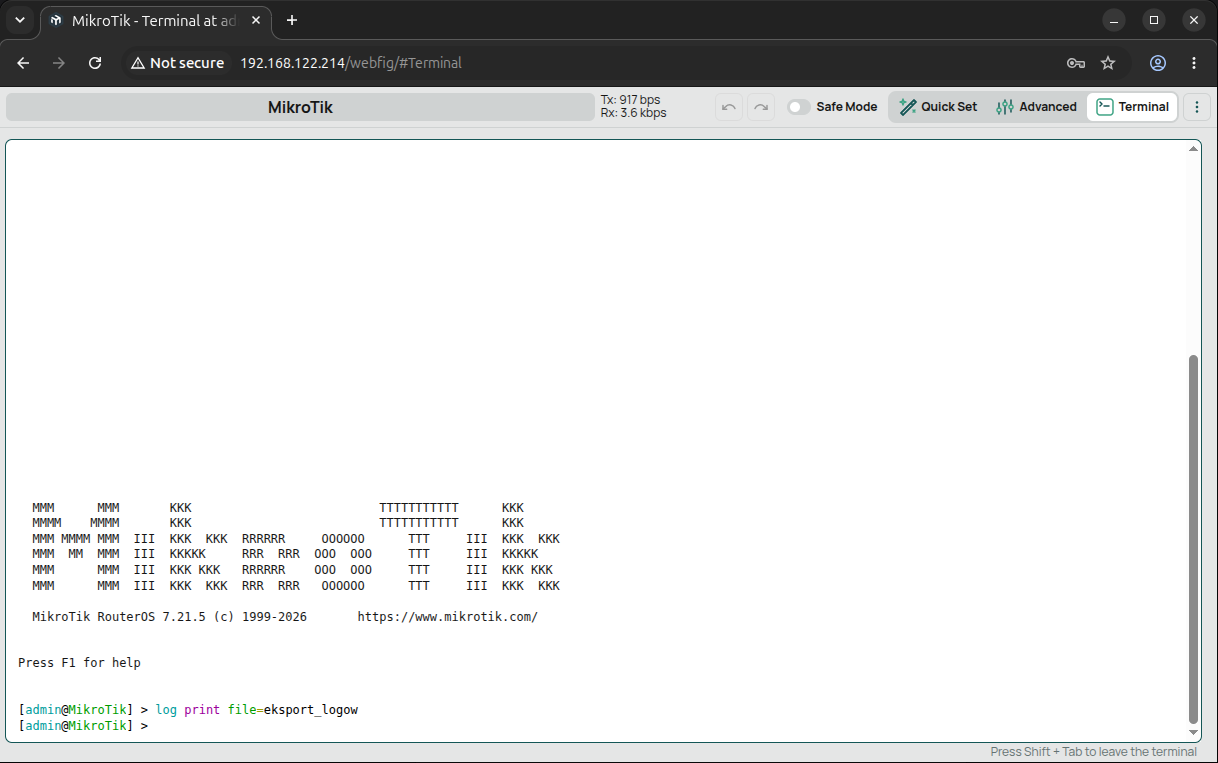Screen dimensions: 1218x763
Task: Click the terminal scrollbar up arrow
Action: pos(1193,148)
